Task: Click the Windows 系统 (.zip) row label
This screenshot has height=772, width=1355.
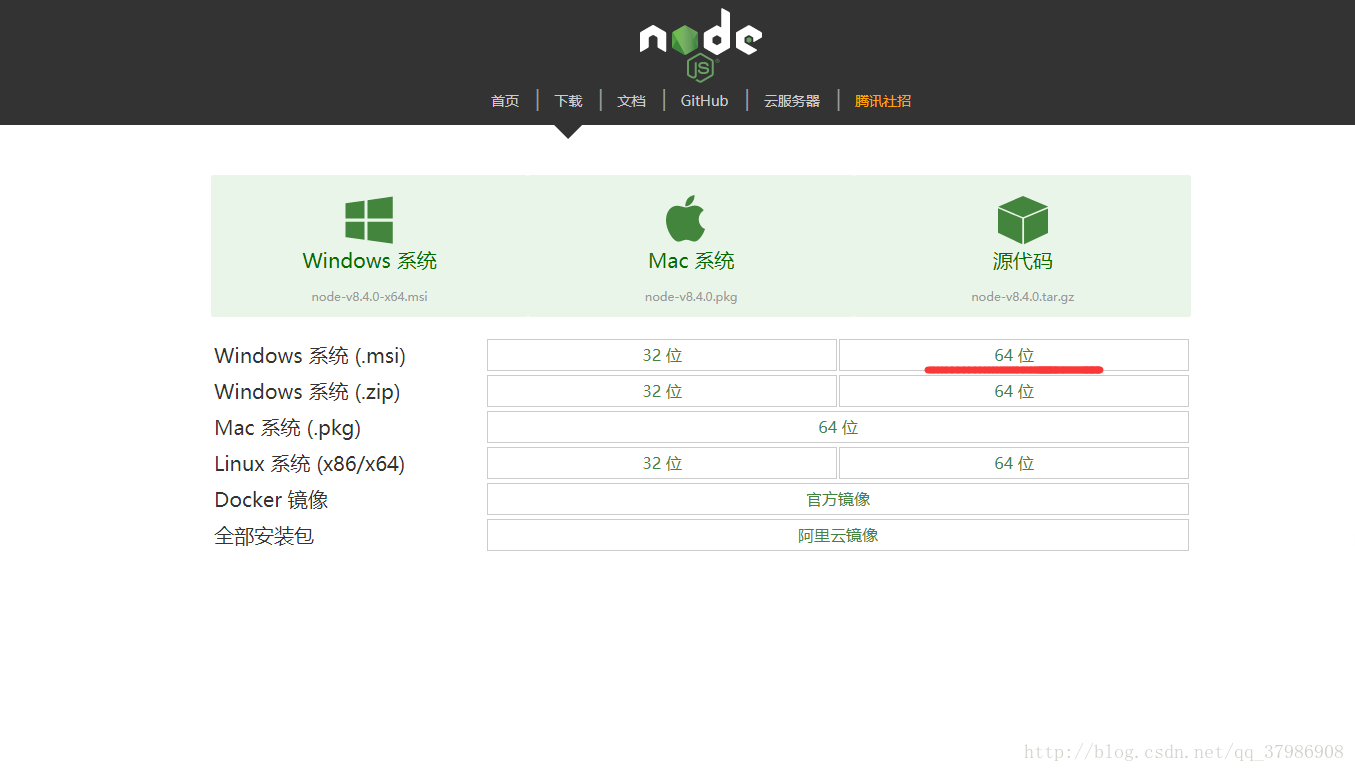Action: coord(307,392)
